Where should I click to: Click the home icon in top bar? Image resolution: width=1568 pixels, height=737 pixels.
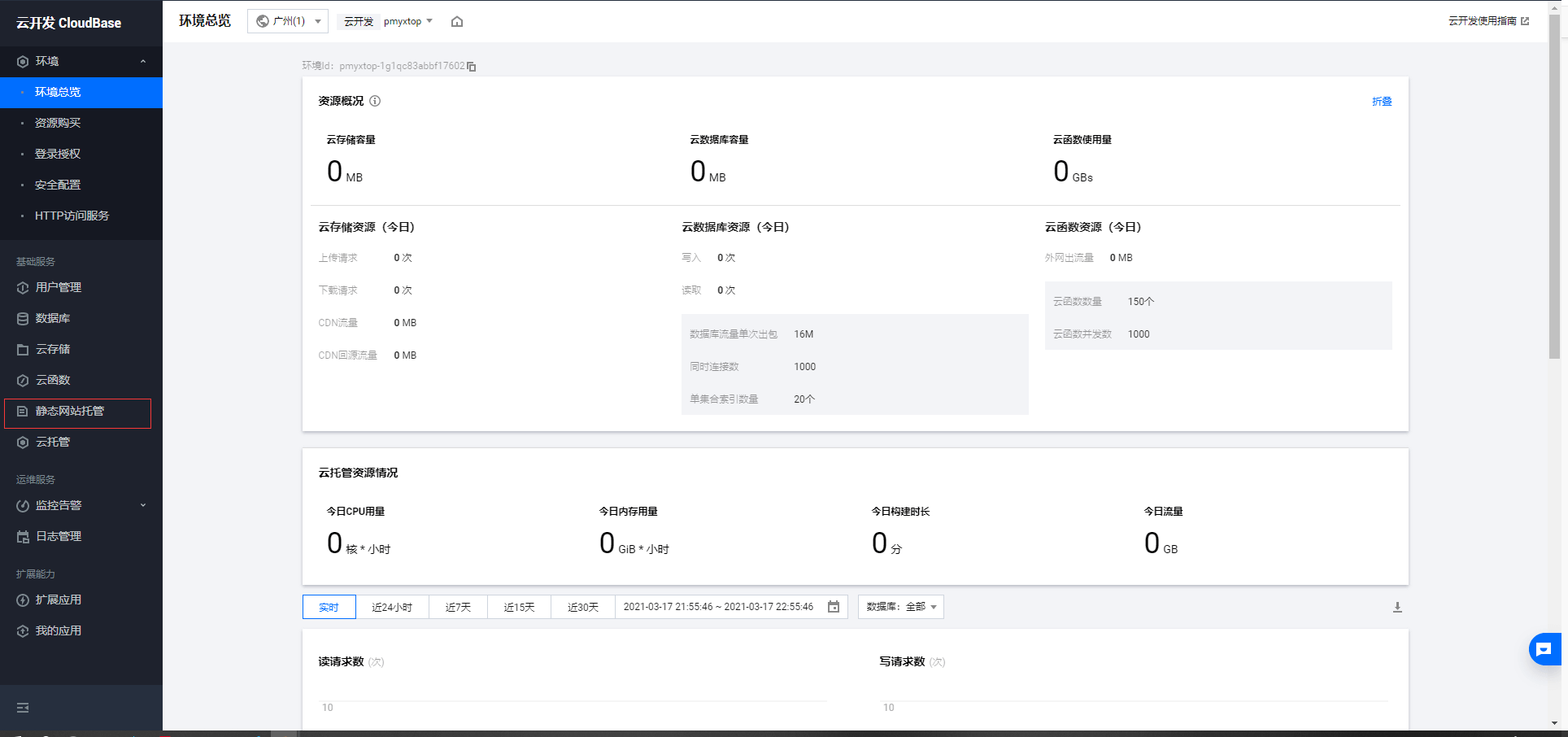[x=457, y=22]
